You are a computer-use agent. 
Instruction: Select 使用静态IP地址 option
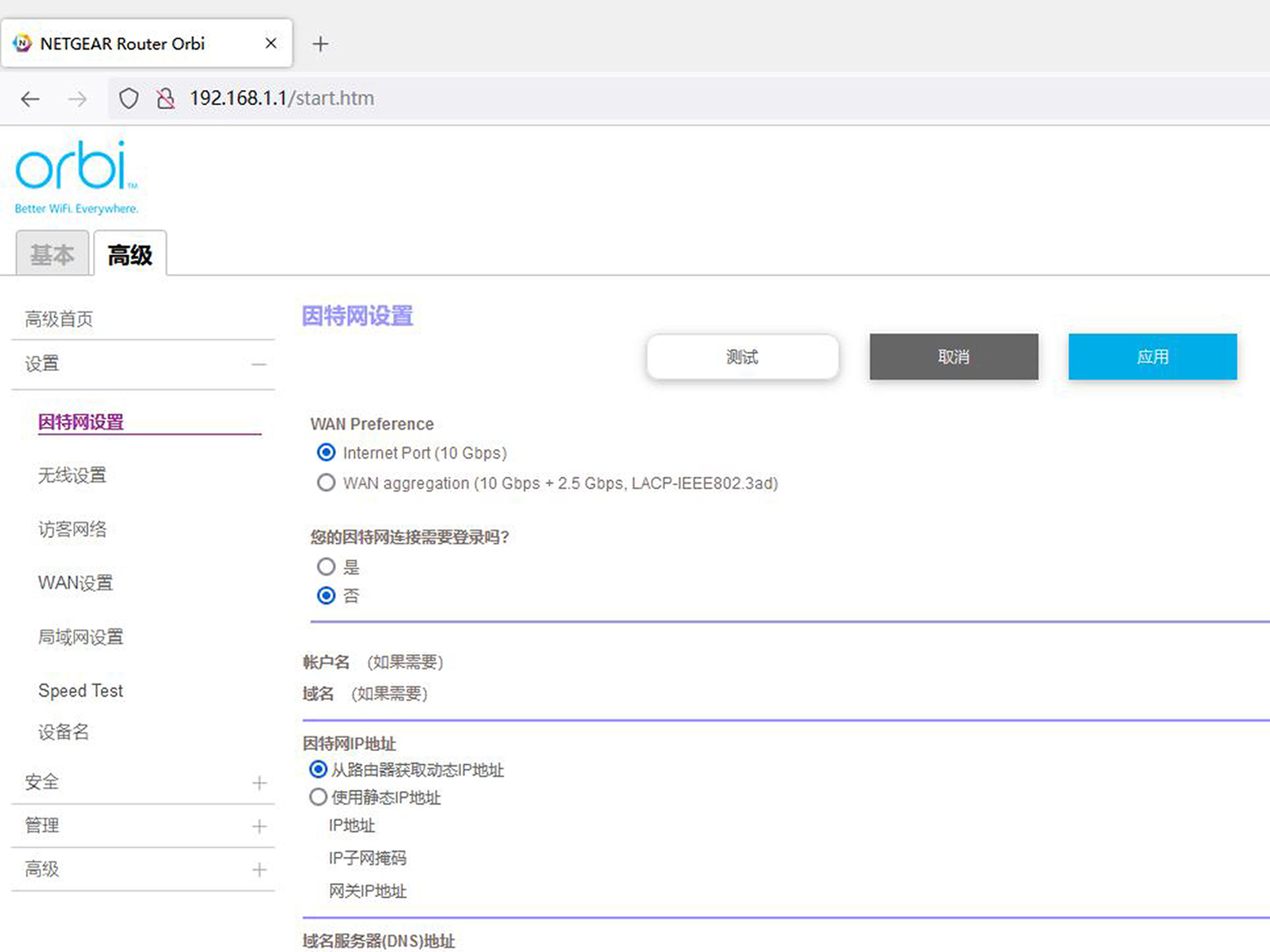point(318,797)
